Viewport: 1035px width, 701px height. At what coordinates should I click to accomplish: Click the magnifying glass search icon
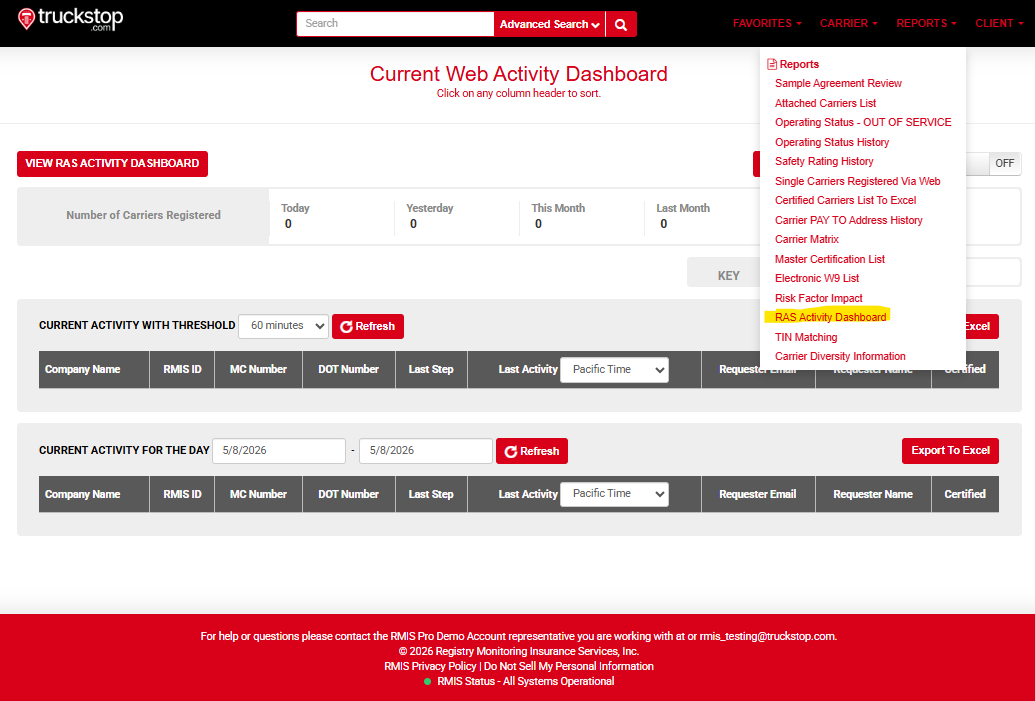(x=621, y=24)
